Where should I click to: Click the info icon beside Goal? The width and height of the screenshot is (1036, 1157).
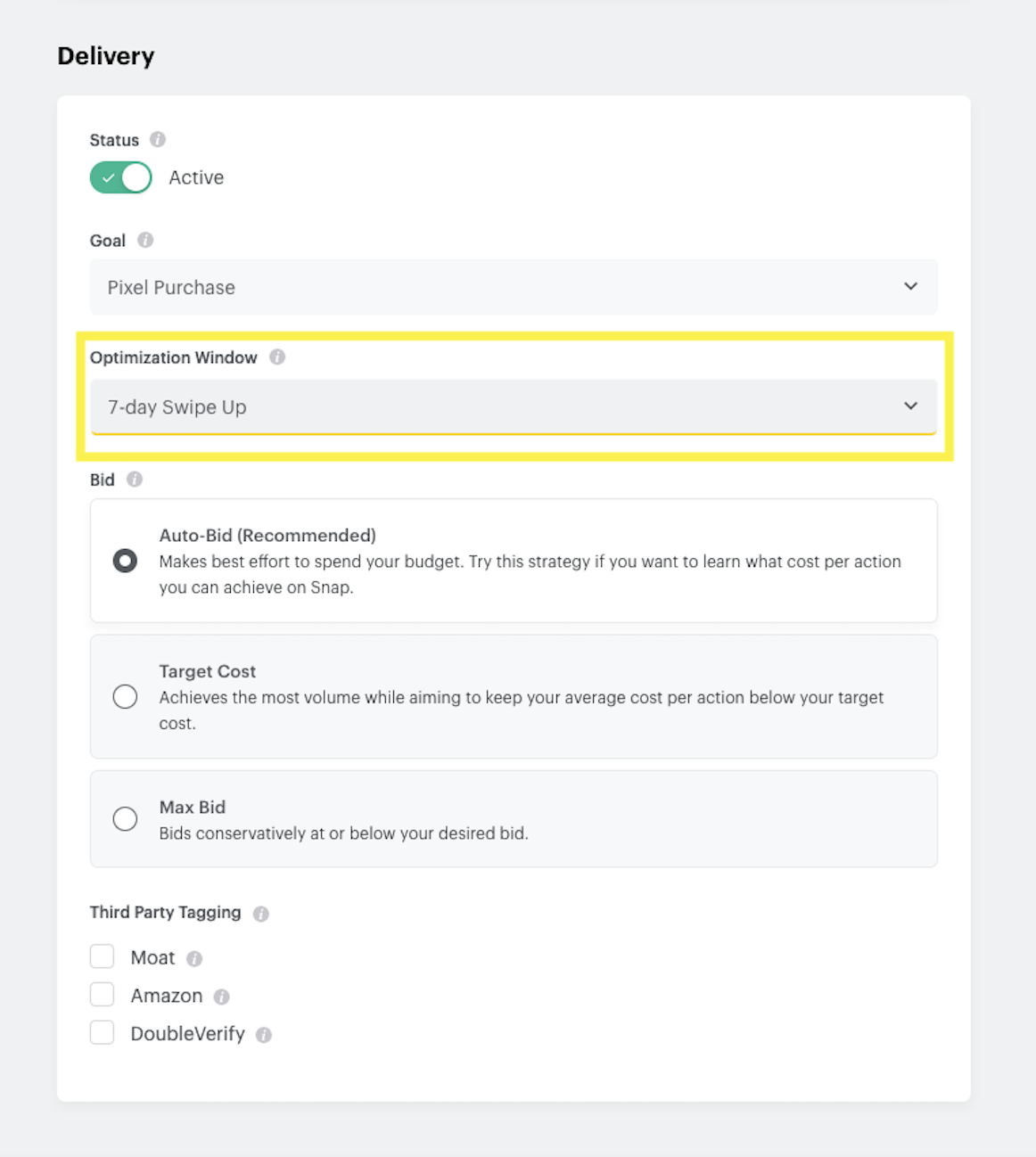144,240
